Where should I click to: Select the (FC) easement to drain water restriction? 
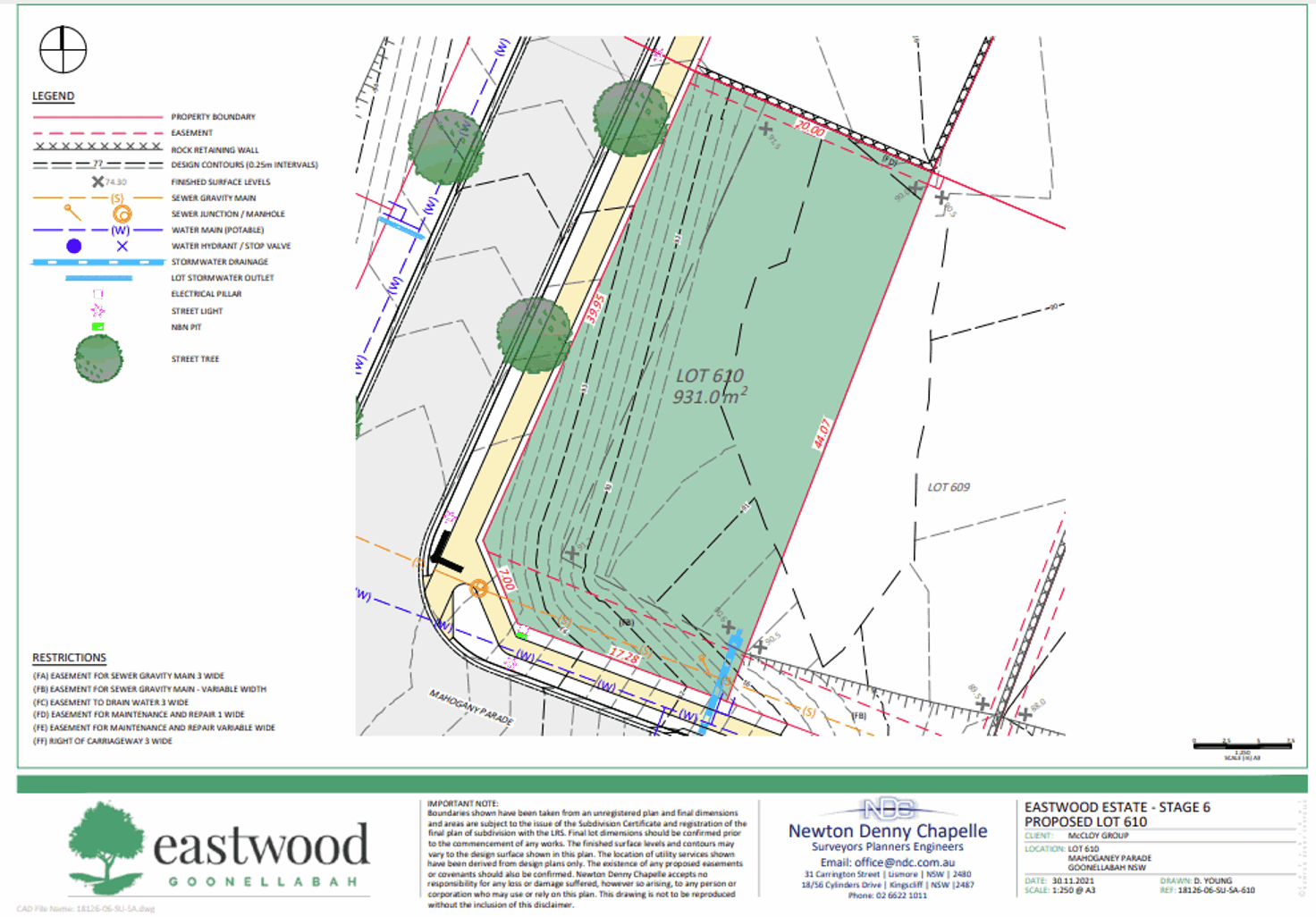pos(111,702)
